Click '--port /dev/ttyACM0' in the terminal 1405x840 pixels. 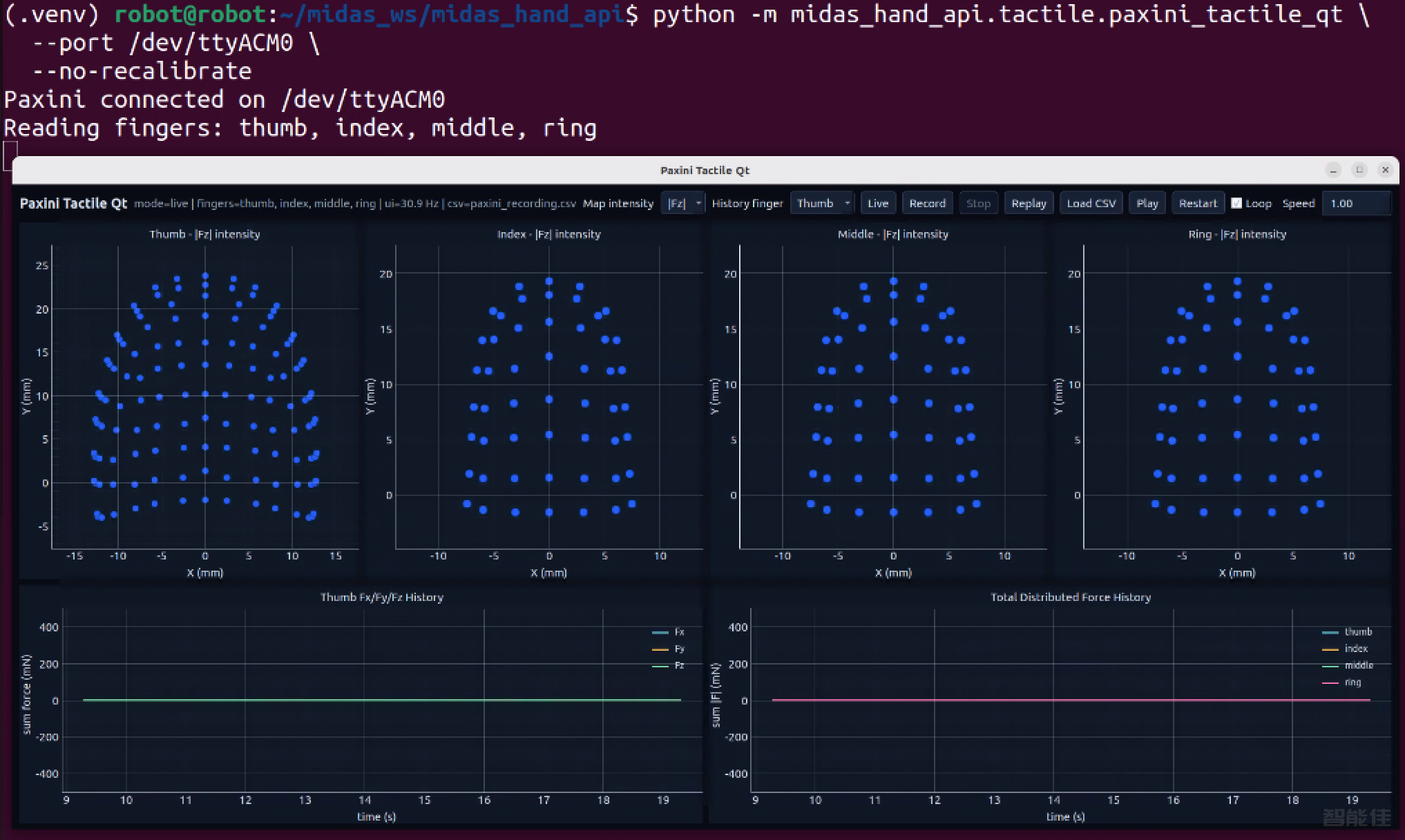[163, 43]
